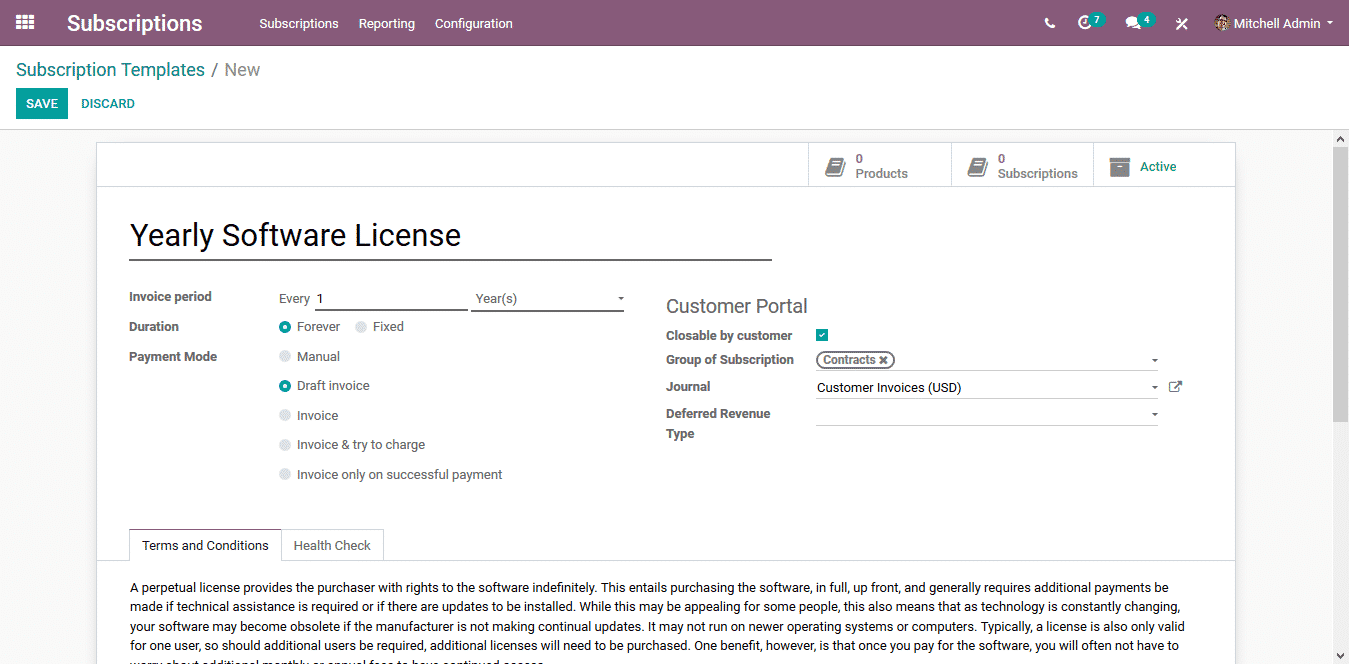Viewport: 1349px width, 664px height.
Task: Open the conversations chat icon
Action: (x=1133, y=23)
